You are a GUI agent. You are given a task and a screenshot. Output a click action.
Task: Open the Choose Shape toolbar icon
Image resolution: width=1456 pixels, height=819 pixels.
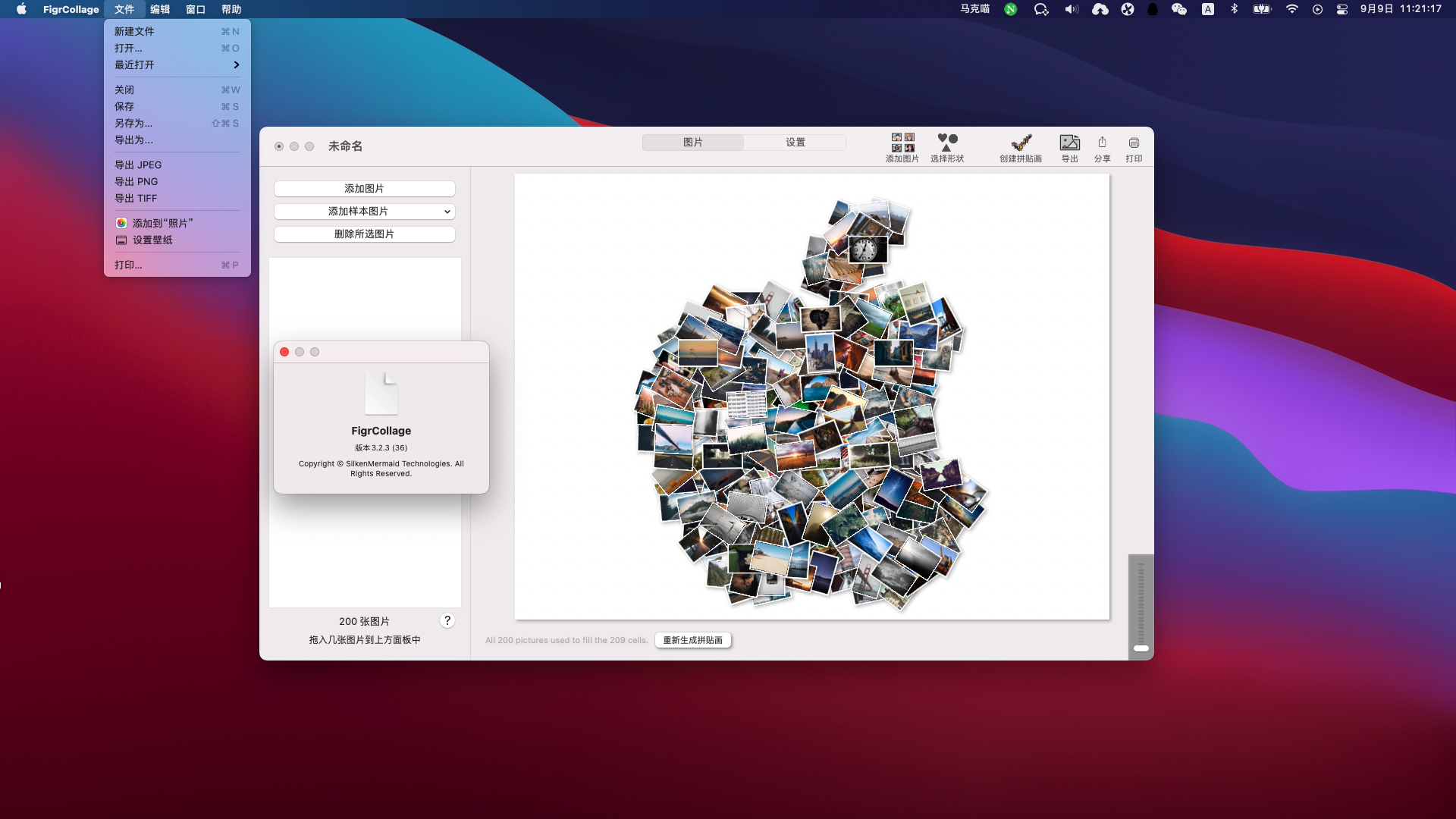click(947, 146)
